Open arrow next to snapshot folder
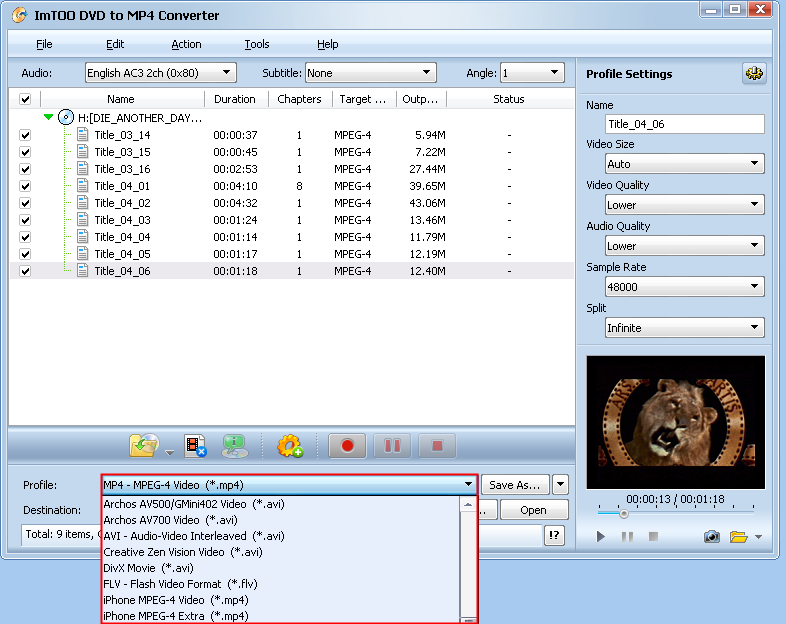 click(x=758, y=537)
